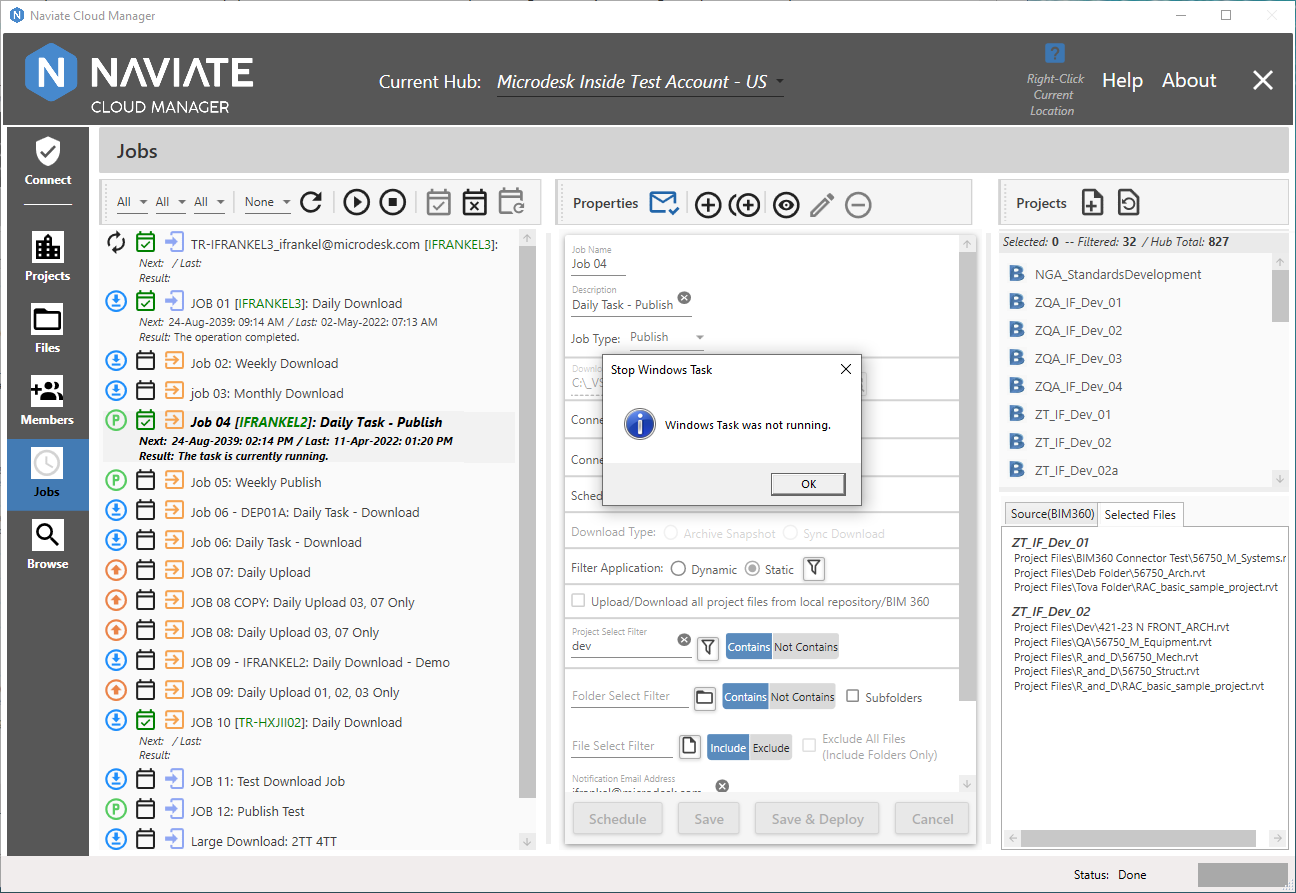Stop the running job with stop icon

pos(392,202)
